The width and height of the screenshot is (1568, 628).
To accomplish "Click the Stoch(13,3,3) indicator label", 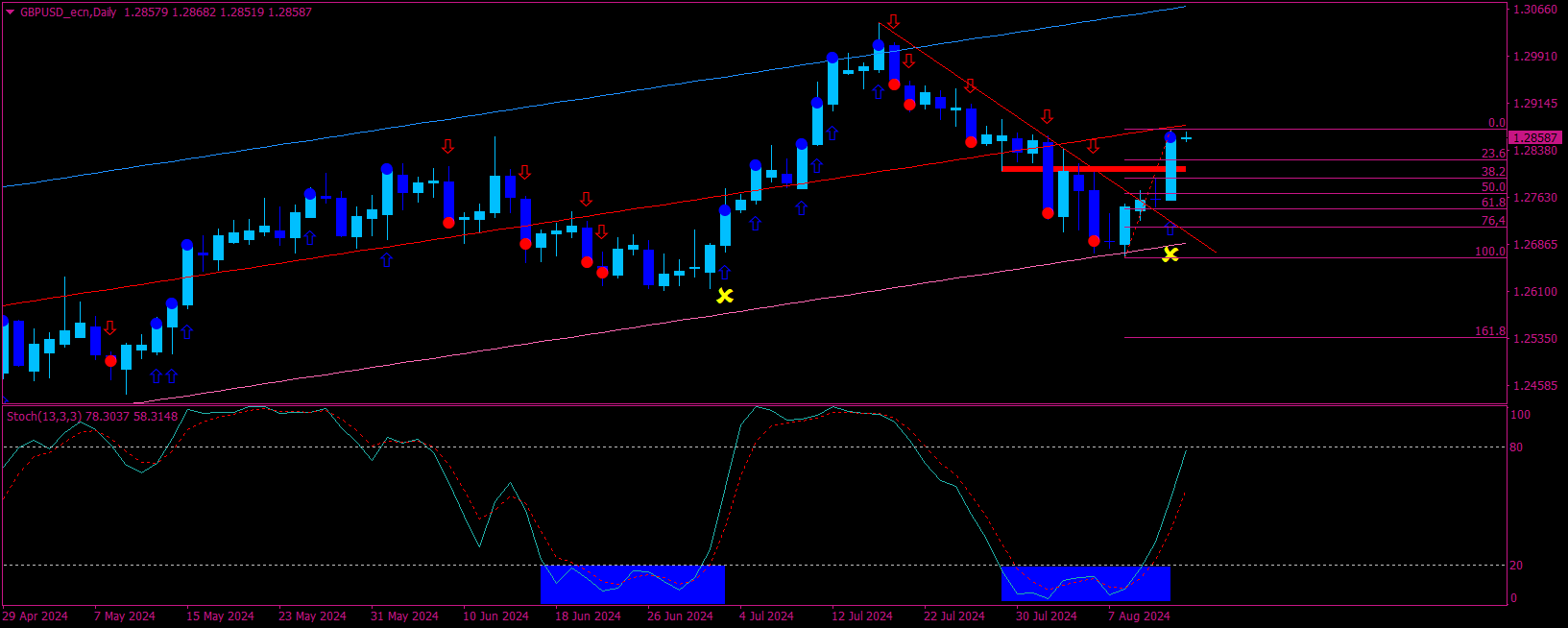I will pos(44,416).
